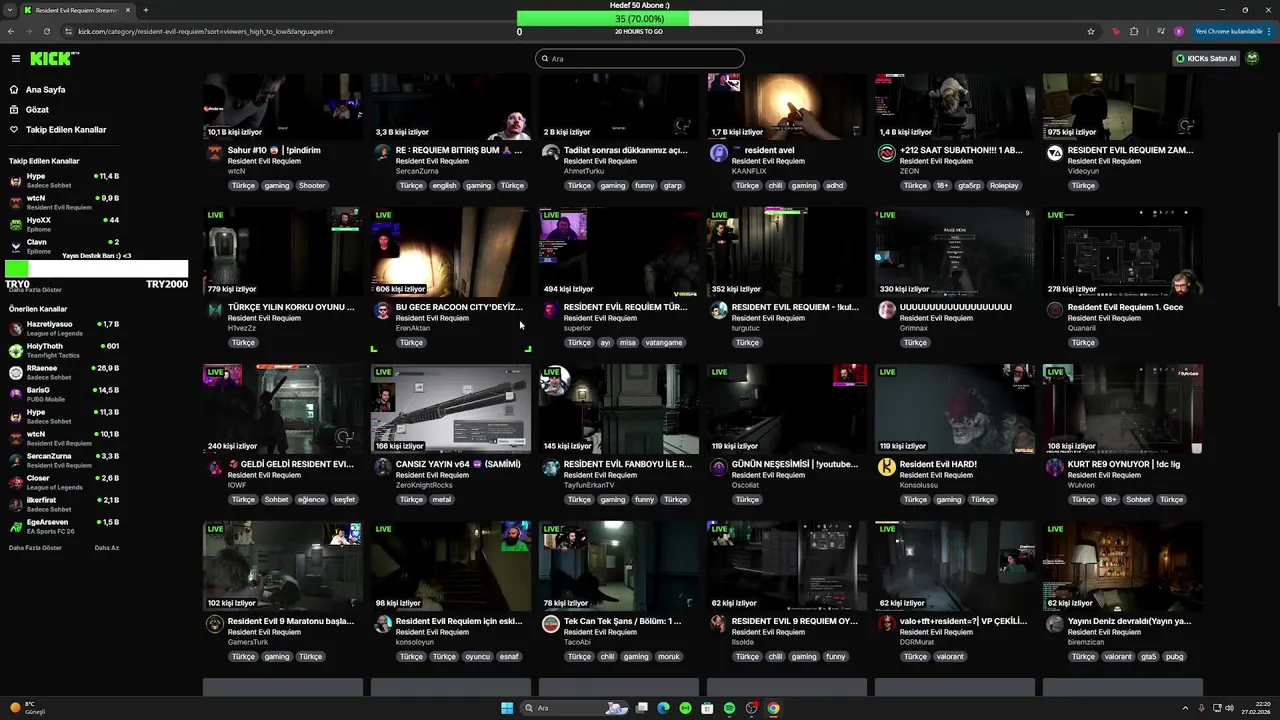Open recommended channel ilkerfirat
1280x720 pixels.
click(64, 504)
